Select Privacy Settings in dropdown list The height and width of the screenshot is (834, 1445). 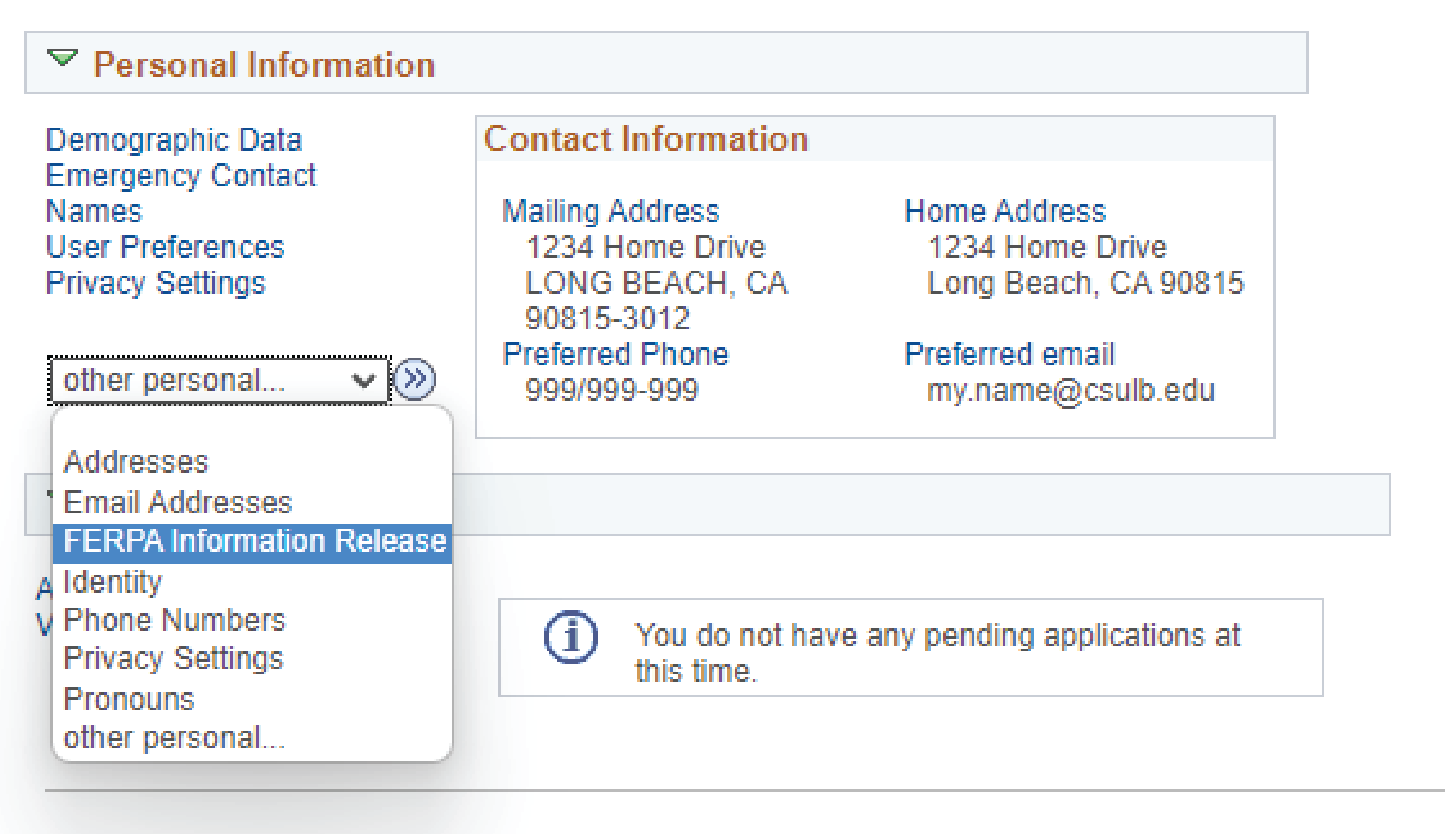coord(173,659)
